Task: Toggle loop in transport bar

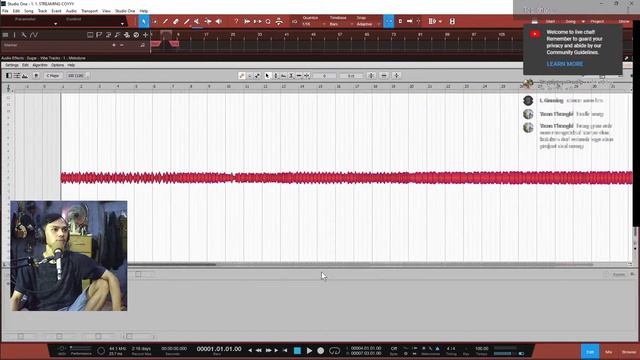Action: click(334, 351)
